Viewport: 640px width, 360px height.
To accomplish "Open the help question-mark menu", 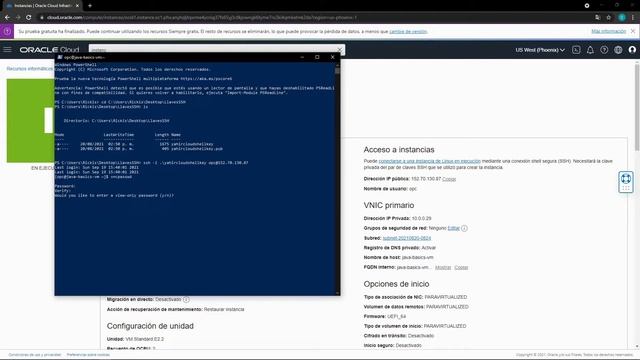I will [x=604, y=50].
